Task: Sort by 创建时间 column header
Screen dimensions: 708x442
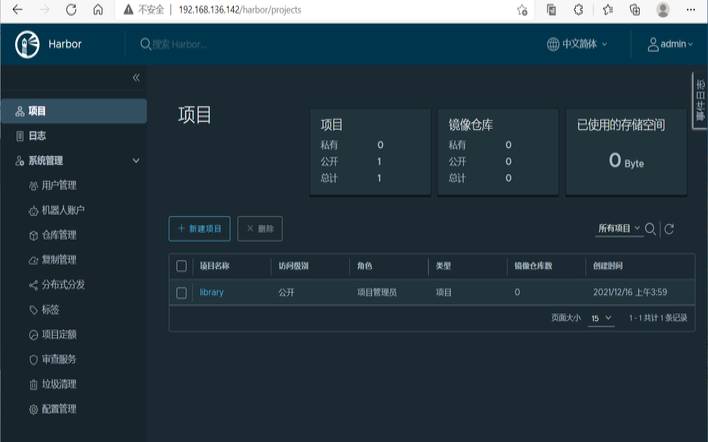Action: point(608,266)
